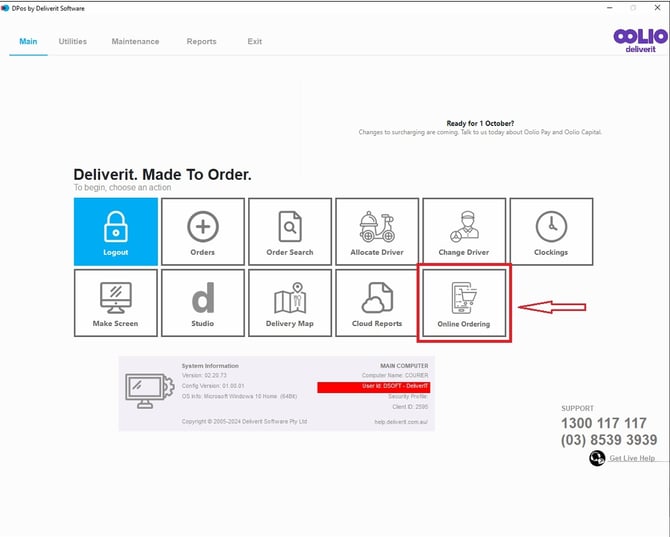This screenshot has height=537, width=670.
Task: Switch to the Utilities tab
Action: (73, 41)
